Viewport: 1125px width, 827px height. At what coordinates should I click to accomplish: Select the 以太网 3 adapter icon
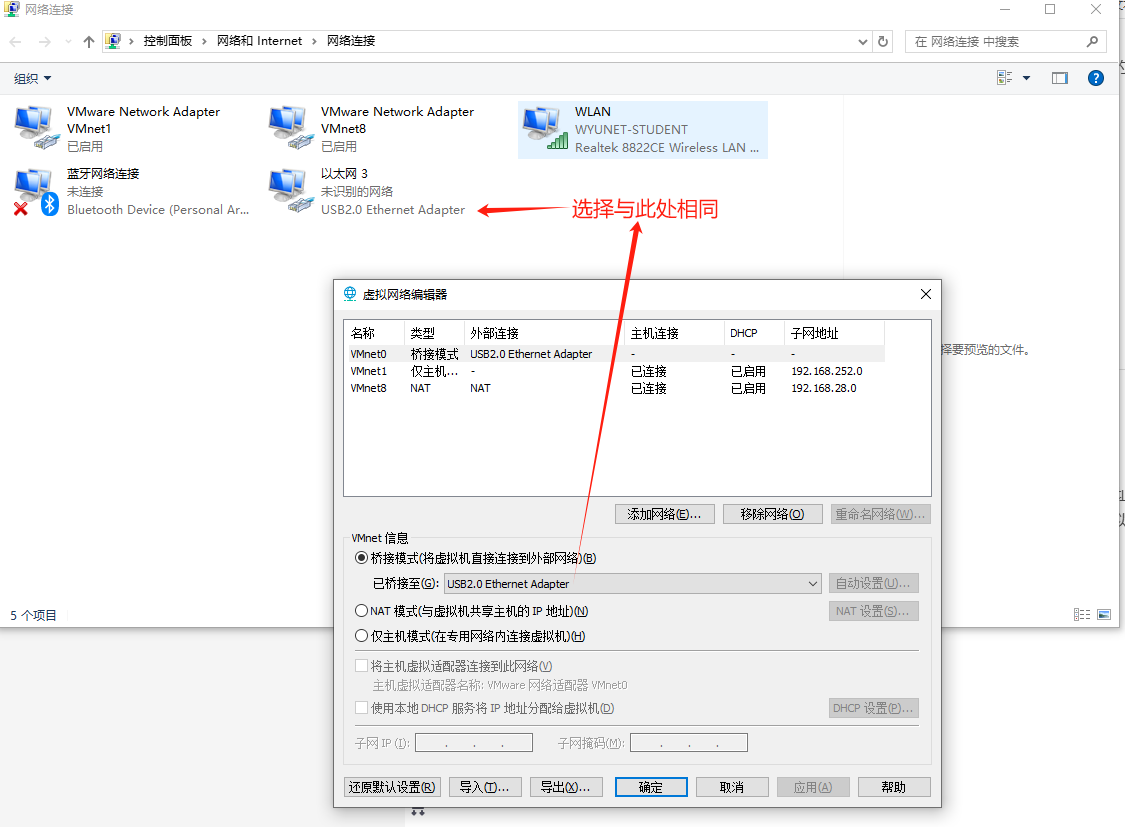click(x=290, y=191)
